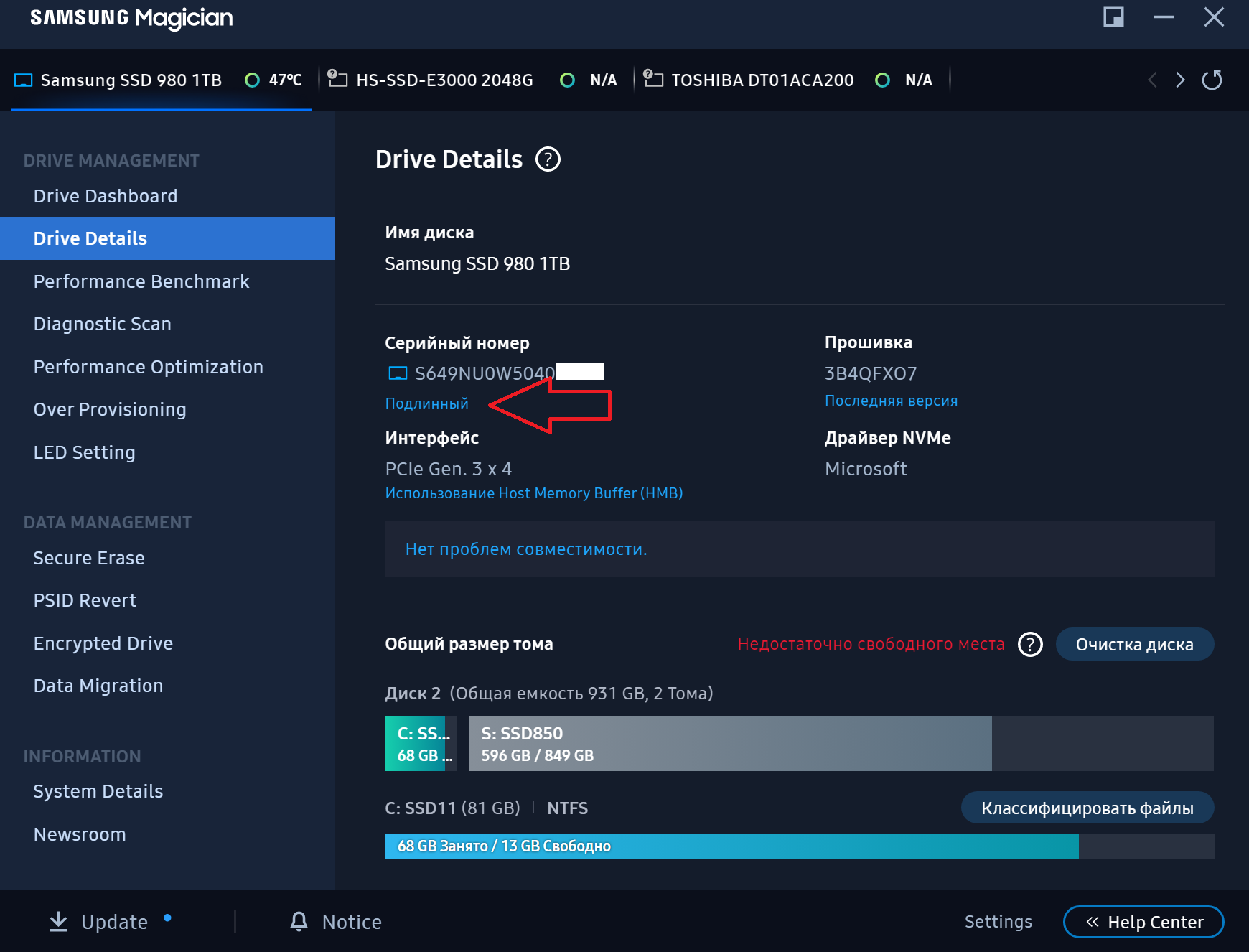
Task: Click the 68 GB used space bar
Action: click(x=731, y=846)
